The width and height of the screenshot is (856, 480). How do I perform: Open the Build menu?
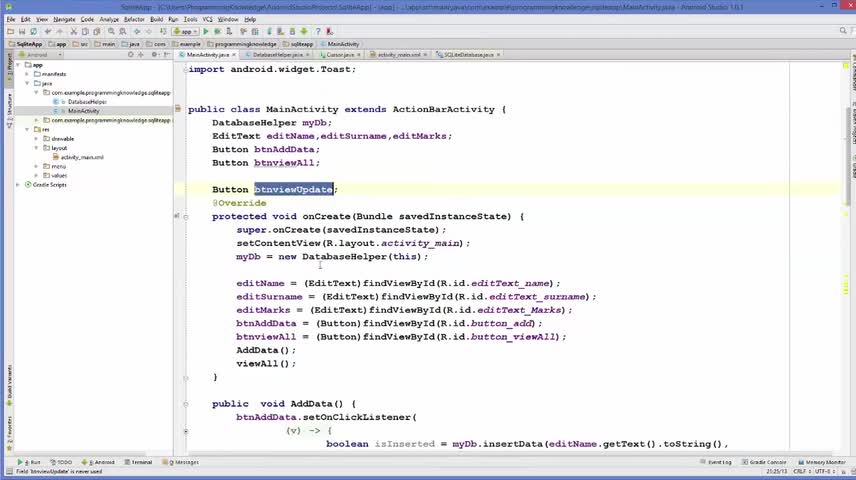coord(157,19)
